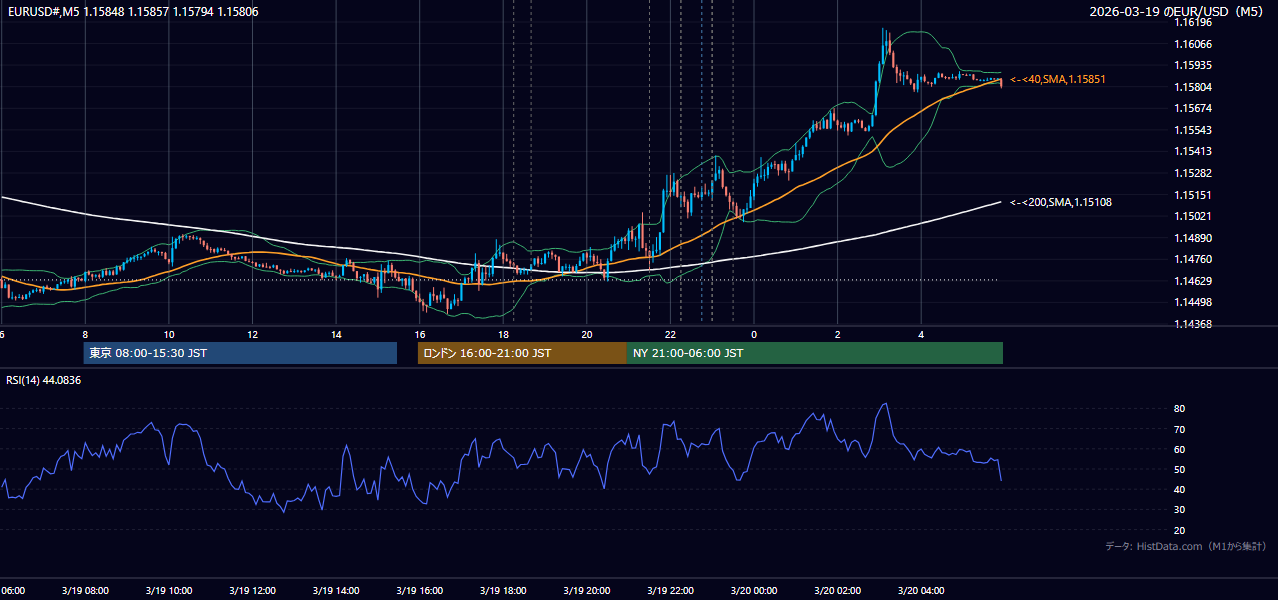The image size is (1278, 600).
Task: Click hour label 22 under price chart
Action: (671, 335)
